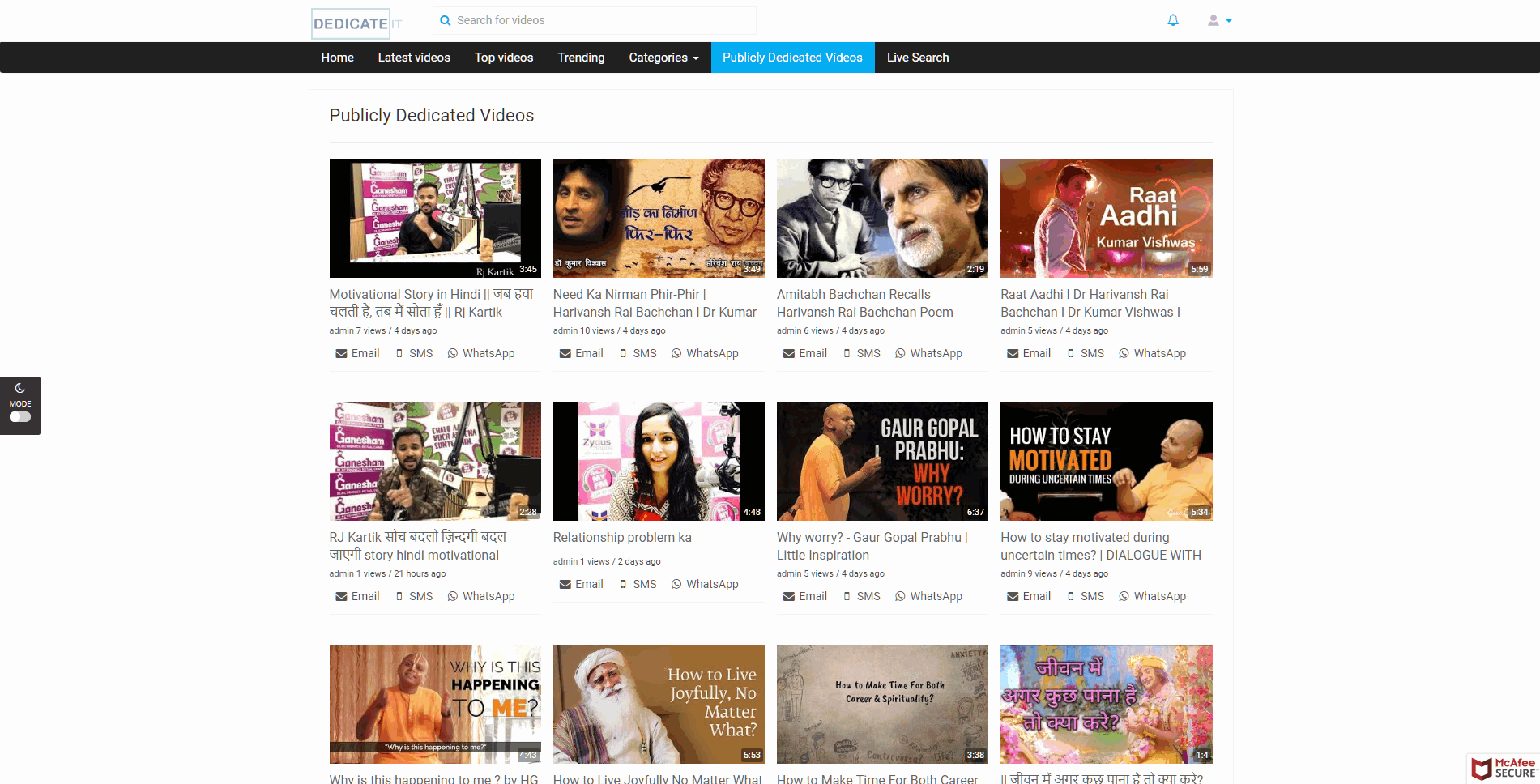The height and width of the screenshot is (784, 1540).
Task: Select Publicly Dedicated Videos tab
Action: [x=792, y=58]
